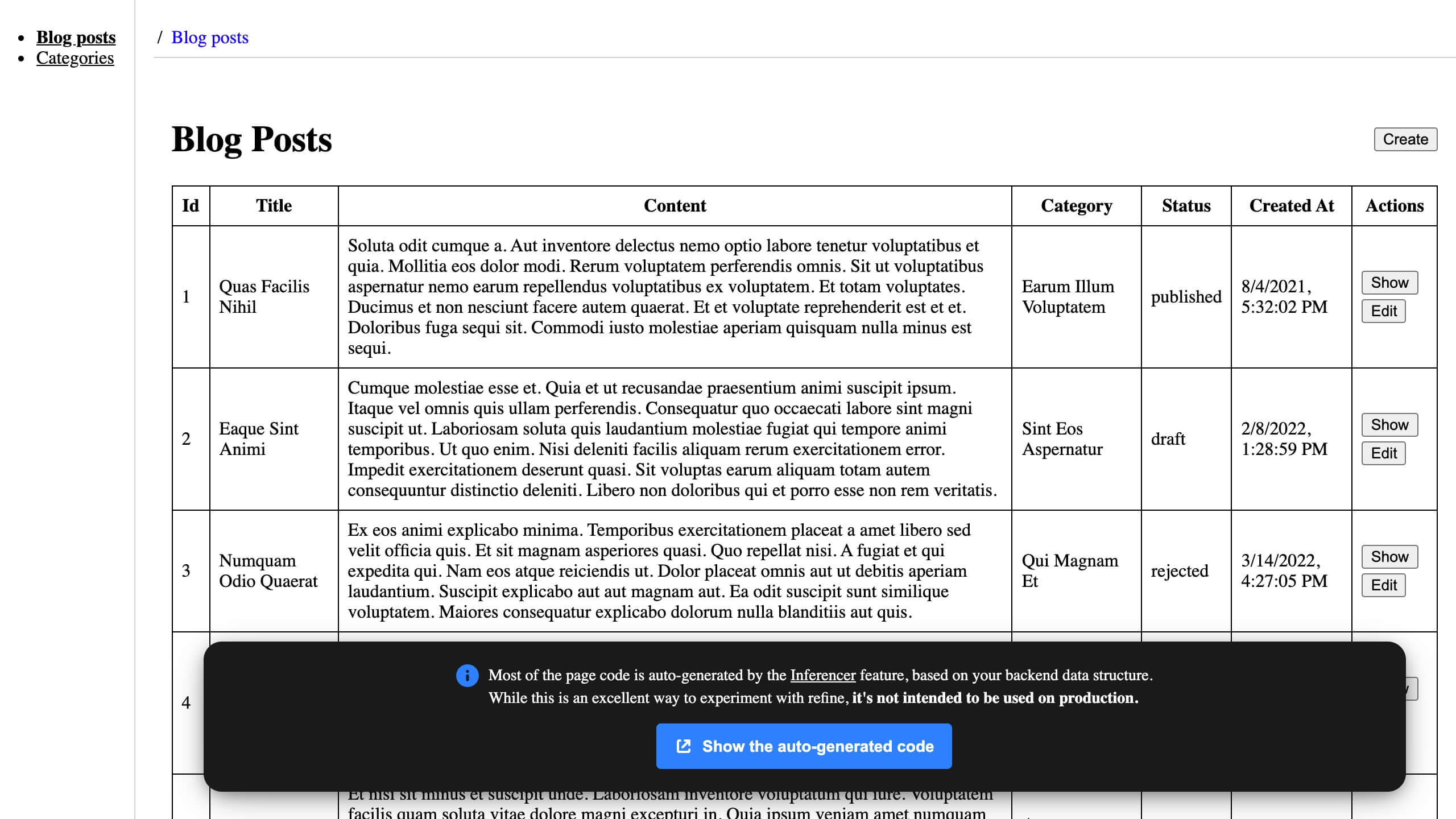The width and height of the screenshot is (1456, 819).
Task: Click the Id column header to sort
Action: [190, 205]
